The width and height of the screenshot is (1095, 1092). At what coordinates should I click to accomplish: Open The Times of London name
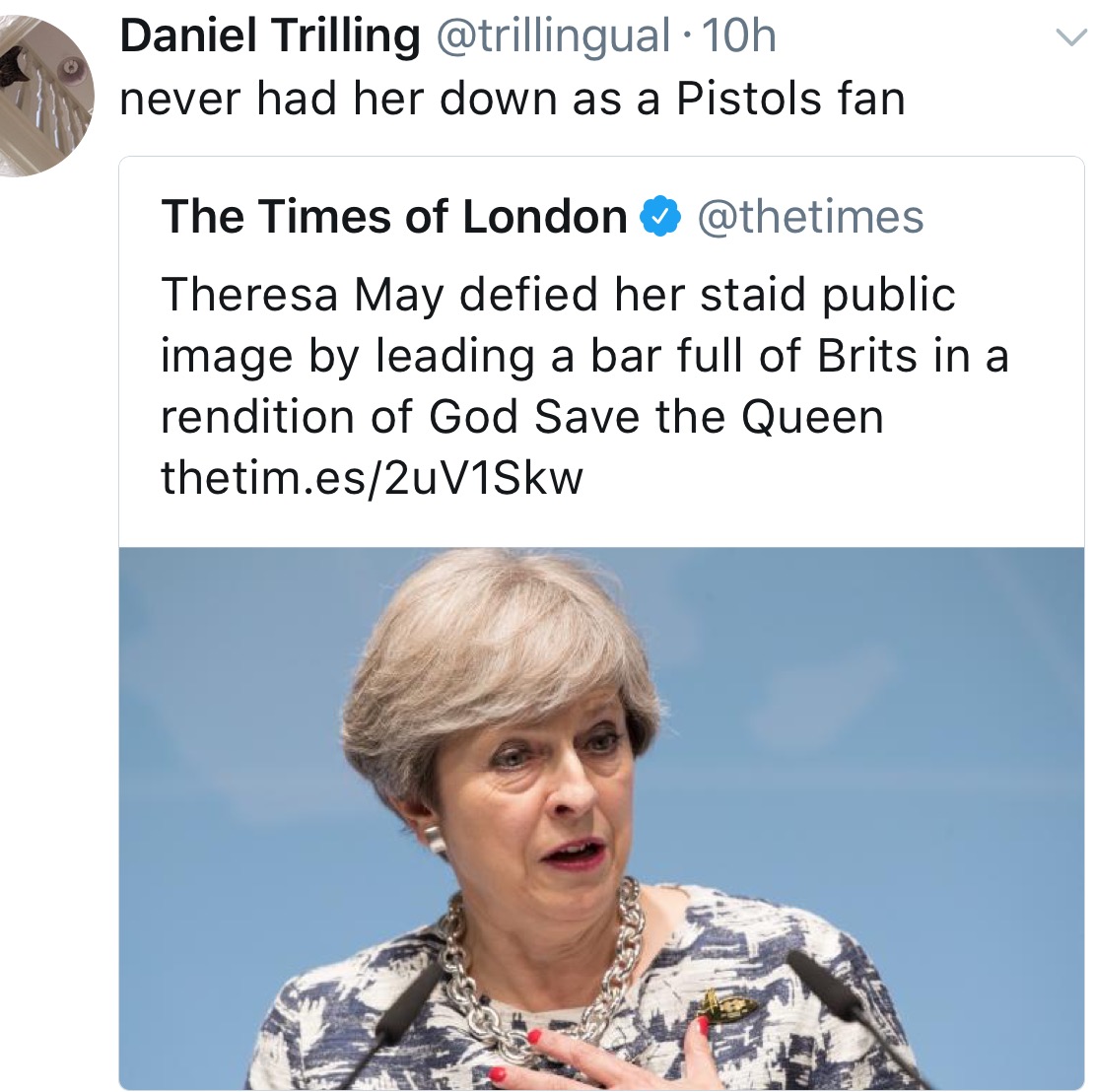tap(394, 217)
